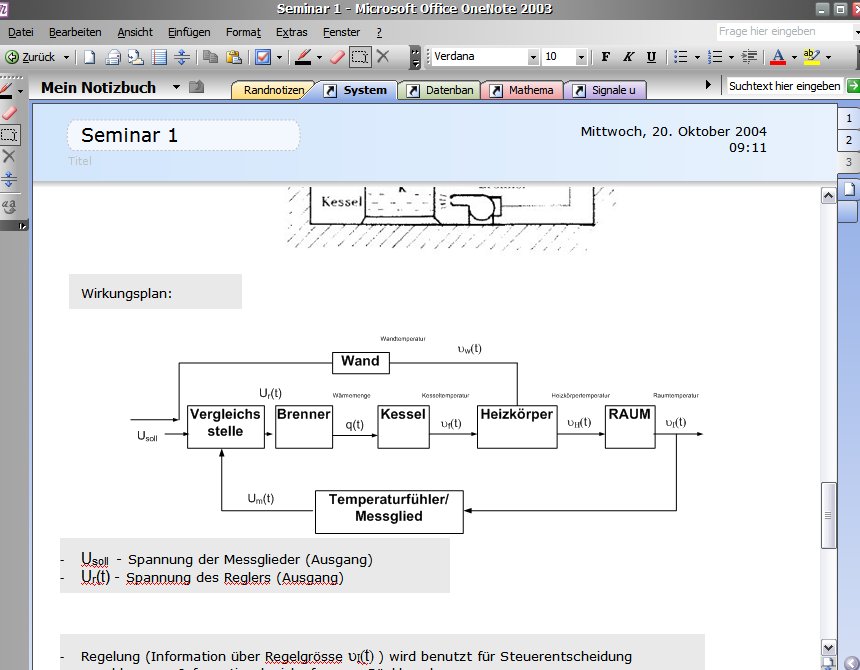860x670 pixels.
Task: Click the 'Suchtext hier eingeben' search field
Action: tap(784, 86)
